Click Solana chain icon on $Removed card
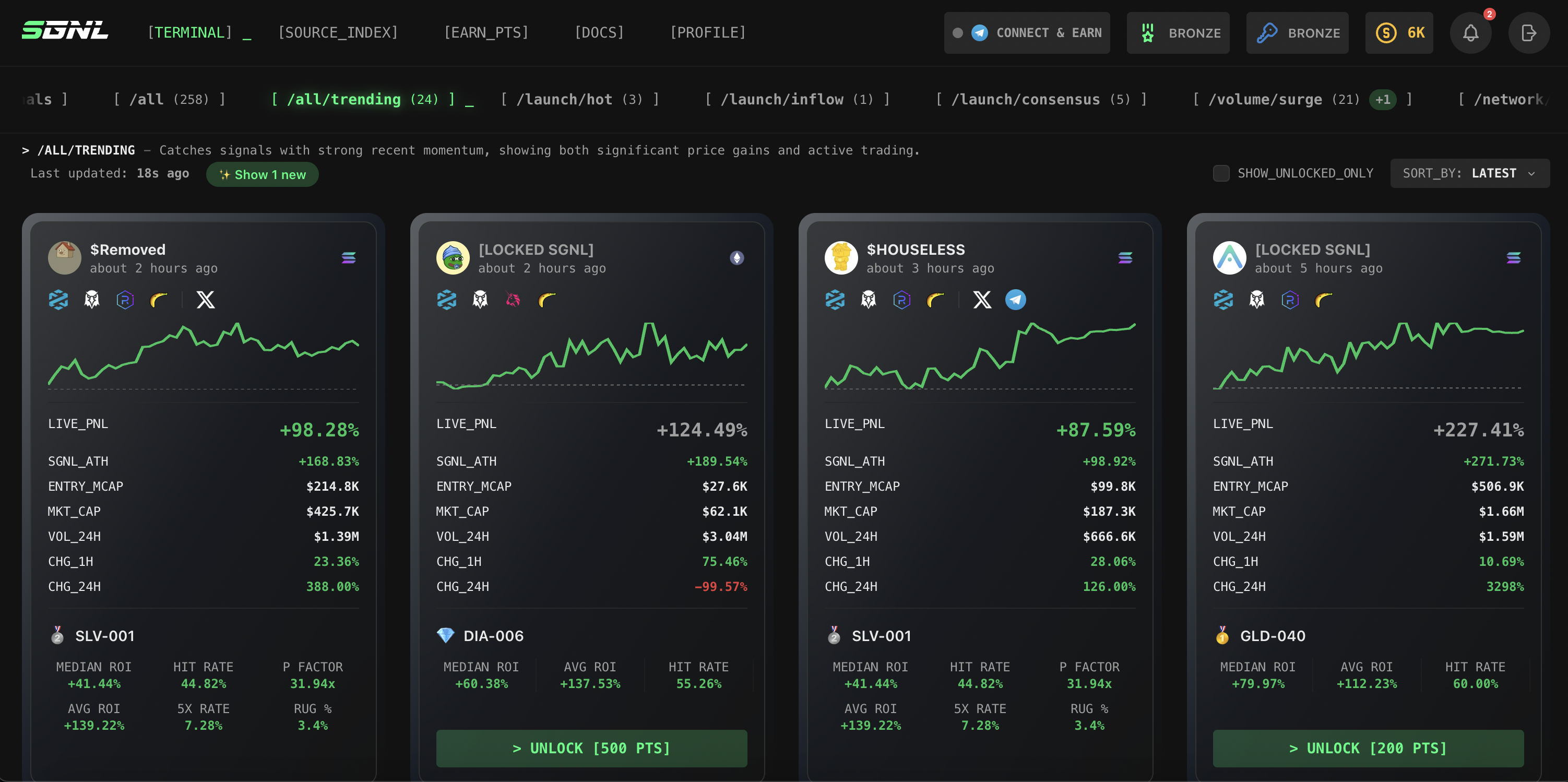The width and height of the screenshot is (1568, 782). click(349, 258)
